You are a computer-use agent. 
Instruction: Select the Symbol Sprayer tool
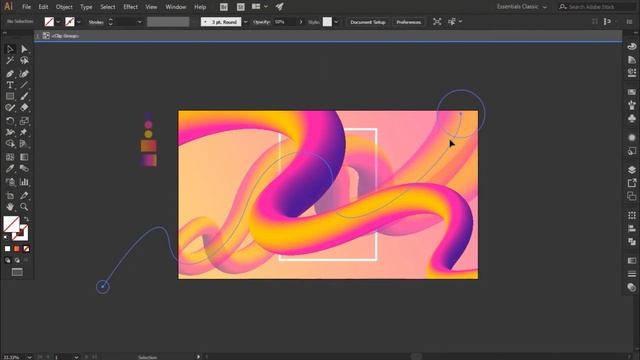pyautogui.click(x=10, y=182)
